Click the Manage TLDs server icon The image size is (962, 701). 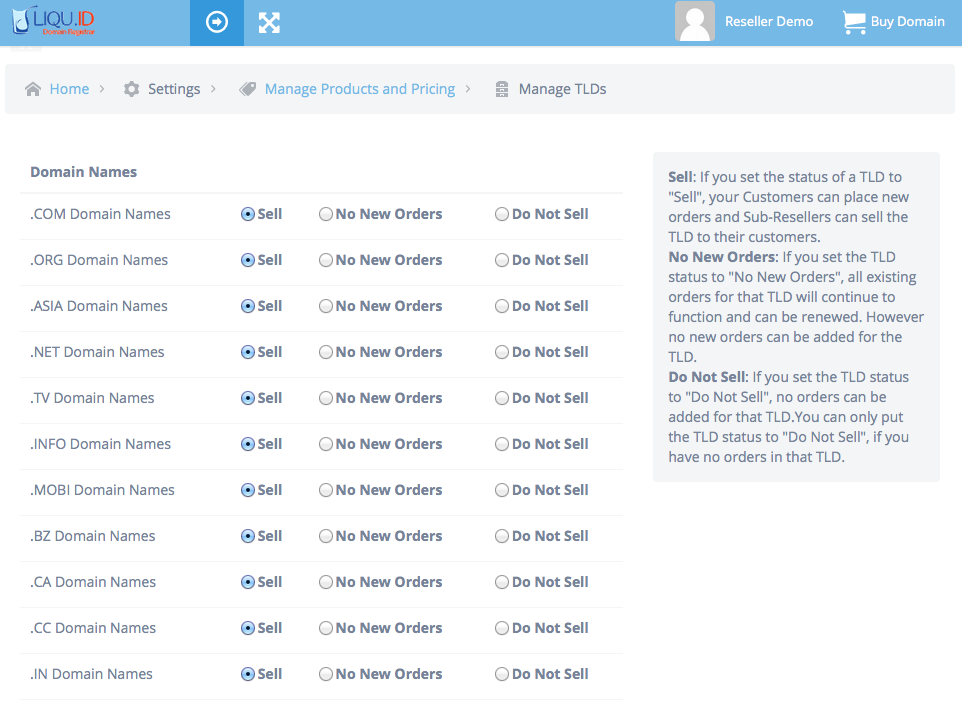(502, 89)
